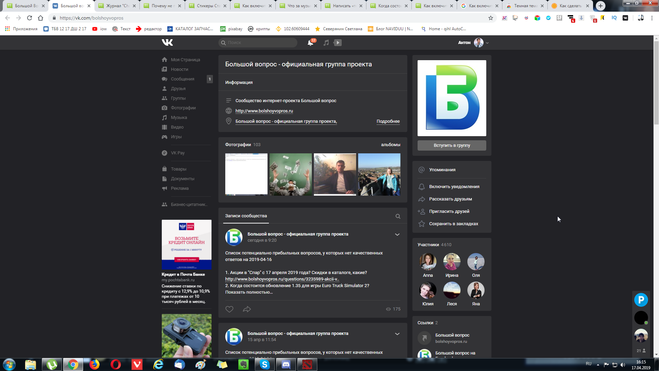
Task: Open the Северинин Светлана bookmark
Action: click(338, 29)
